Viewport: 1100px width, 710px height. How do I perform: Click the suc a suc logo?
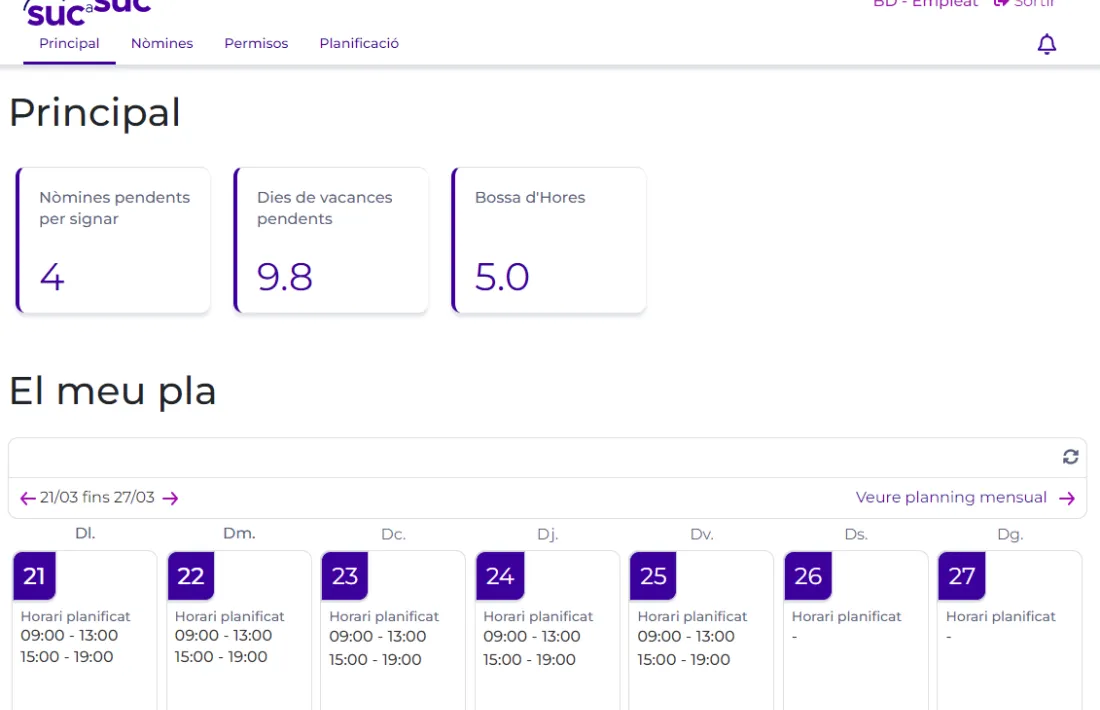click(87, 10)
